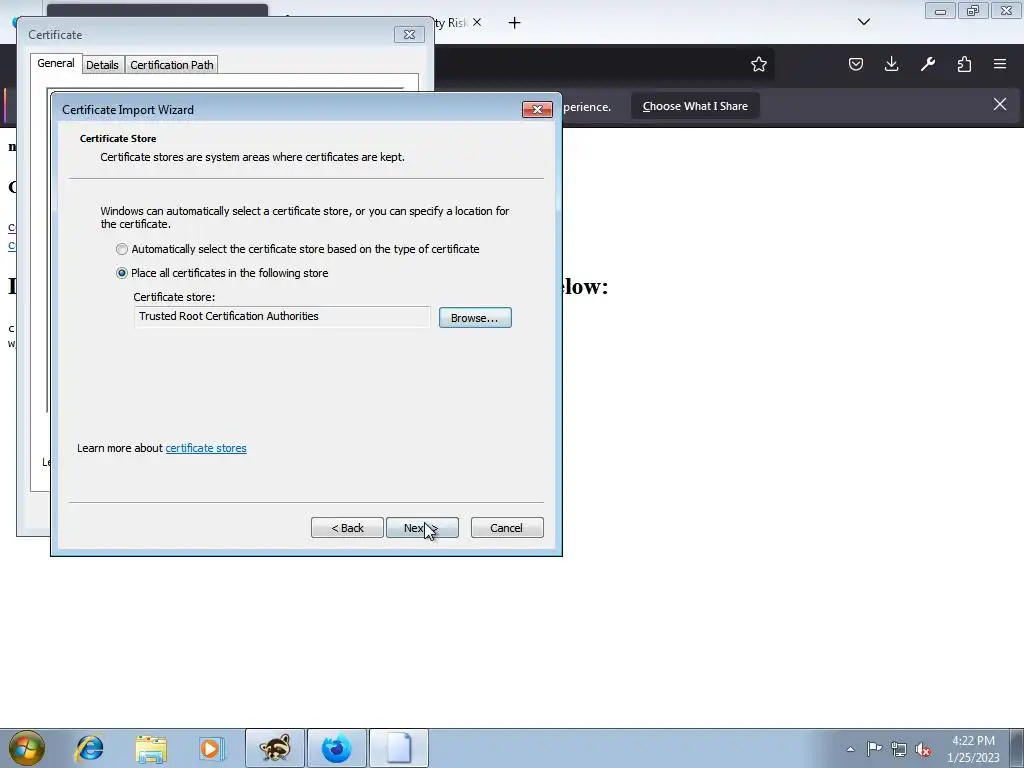Open the Certification Path tab
Screen dimensions: 1024x768
(172, 65)
